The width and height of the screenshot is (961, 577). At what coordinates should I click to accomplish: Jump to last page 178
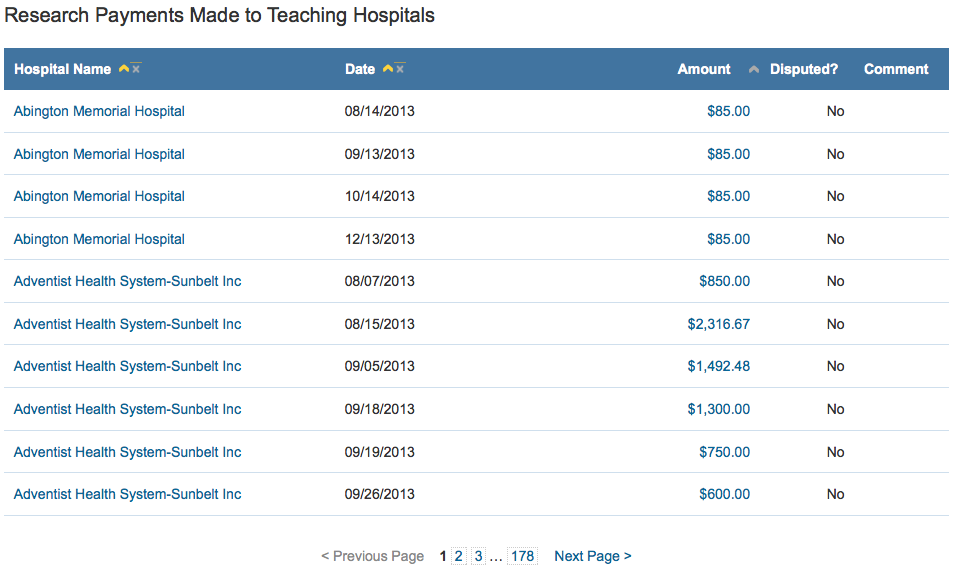point(522,556)
